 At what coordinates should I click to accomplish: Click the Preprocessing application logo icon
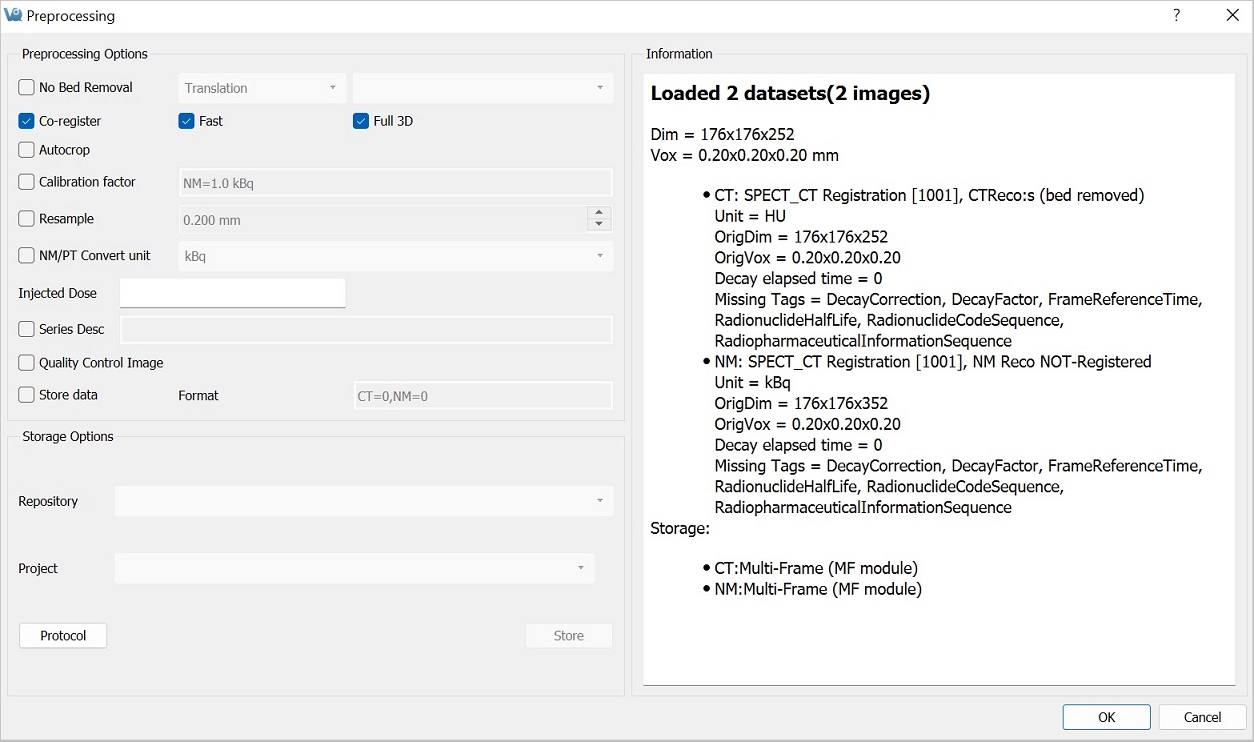point(15,15)
